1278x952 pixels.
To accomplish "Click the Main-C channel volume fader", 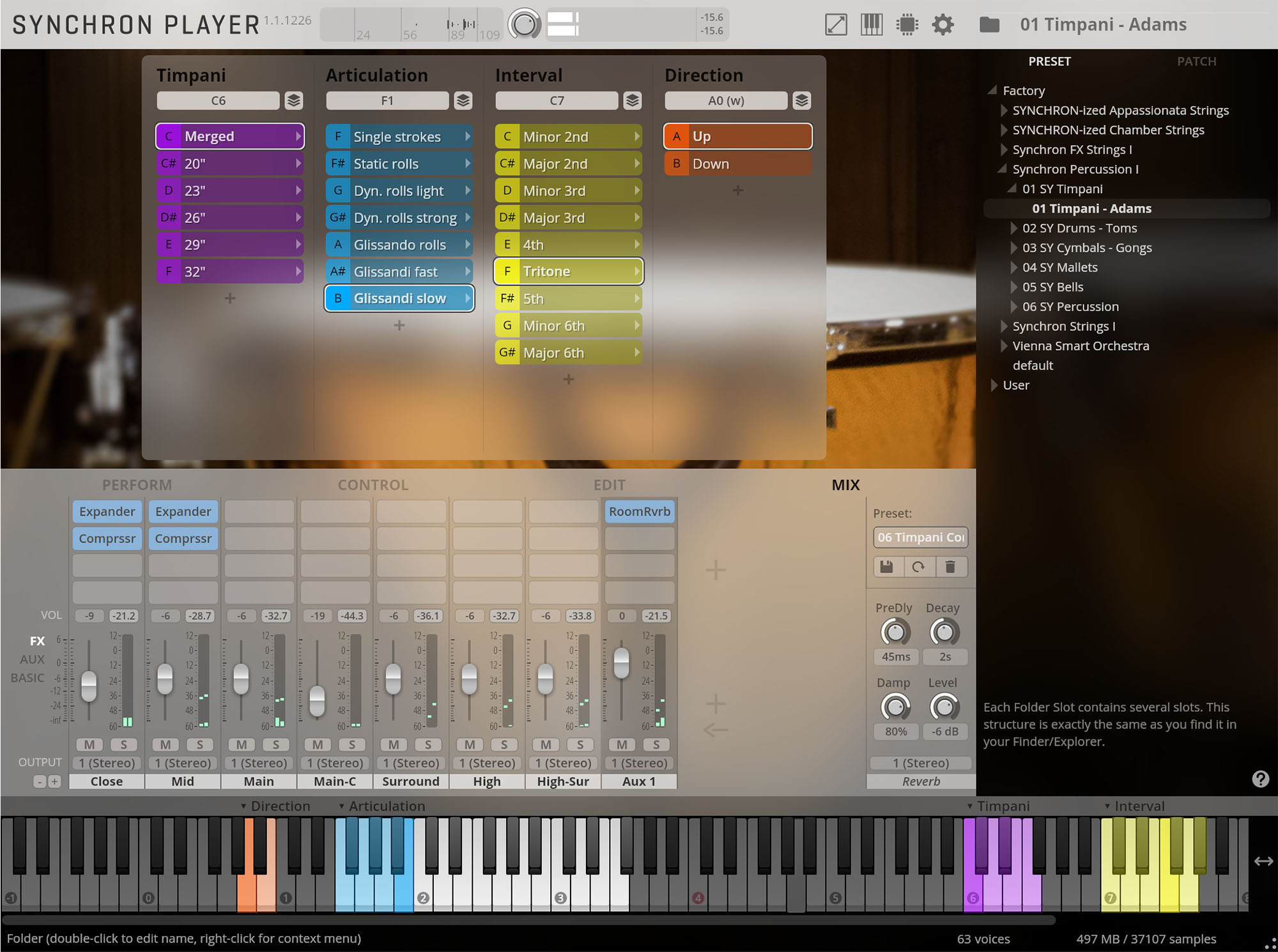I will [x=317, y=701].
